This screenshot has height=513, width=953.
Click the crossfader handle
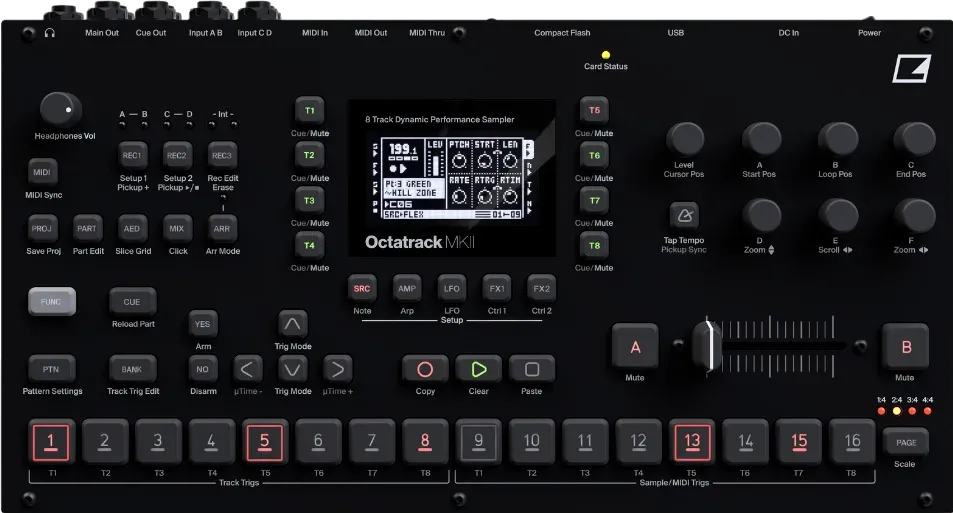point(708,345)
